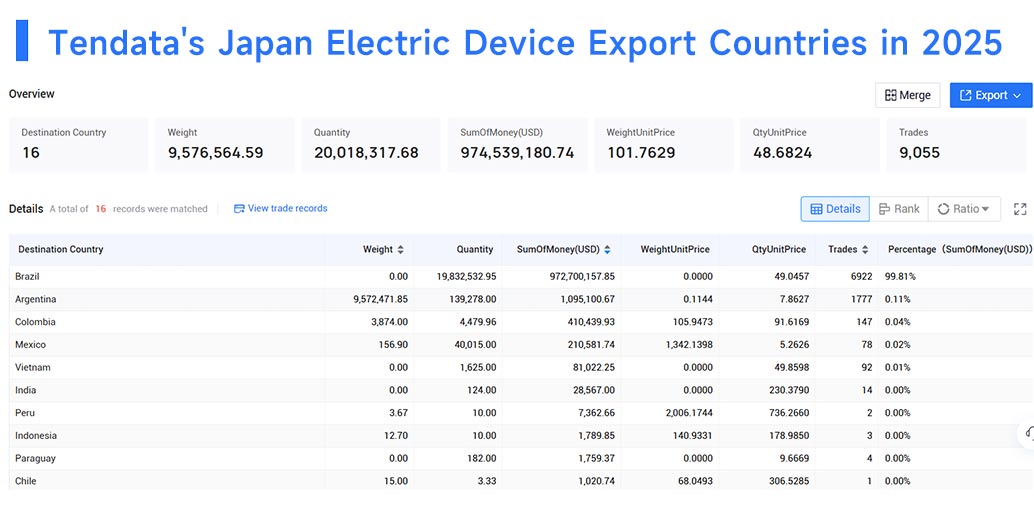Click the View trade records card icon
This screenshot has height=509, width=1034.
(x=239, y=208)
